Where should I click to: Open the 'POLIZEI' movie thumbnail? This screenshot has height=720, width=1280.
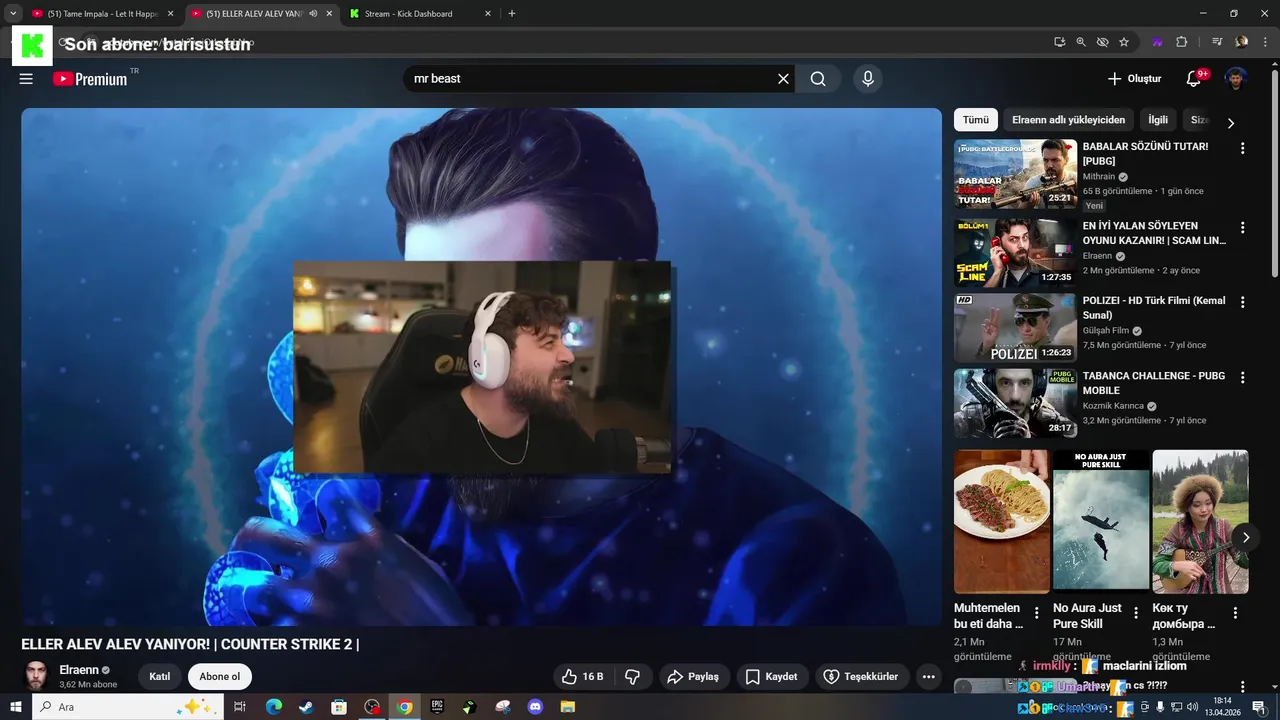click(1015, 328)
